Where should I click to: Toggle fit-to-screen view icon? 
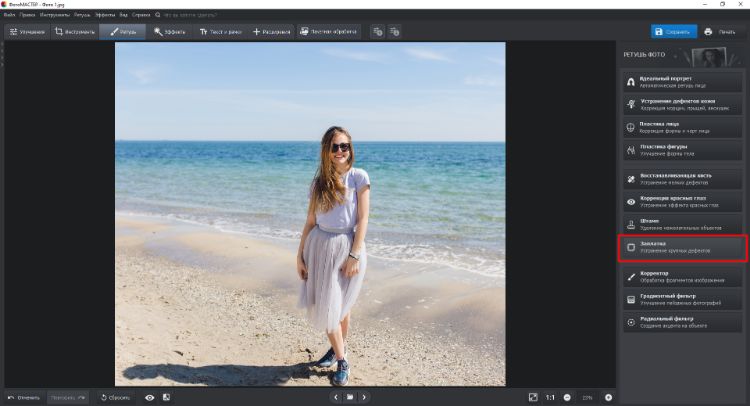(x=533, y=397)
